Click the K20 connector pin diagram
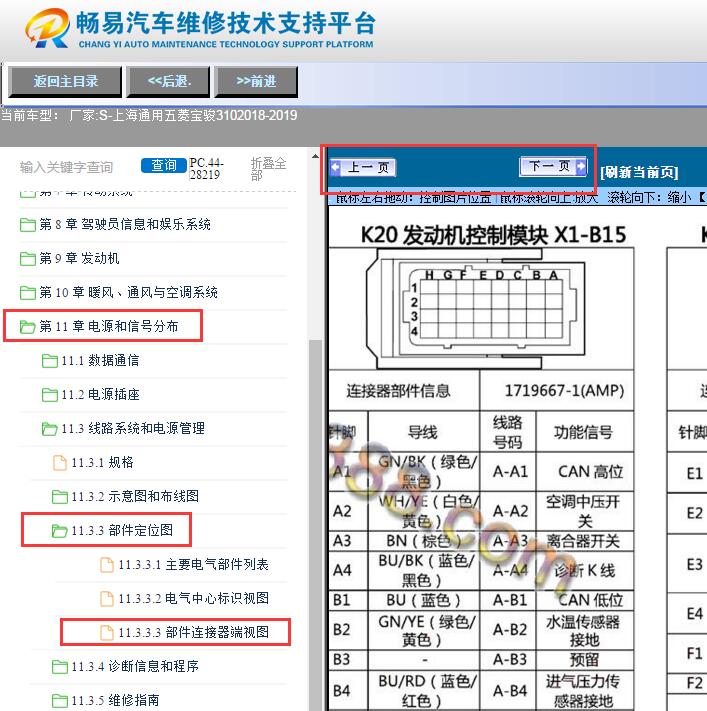707x711 pixels. (x=476, y=309)
